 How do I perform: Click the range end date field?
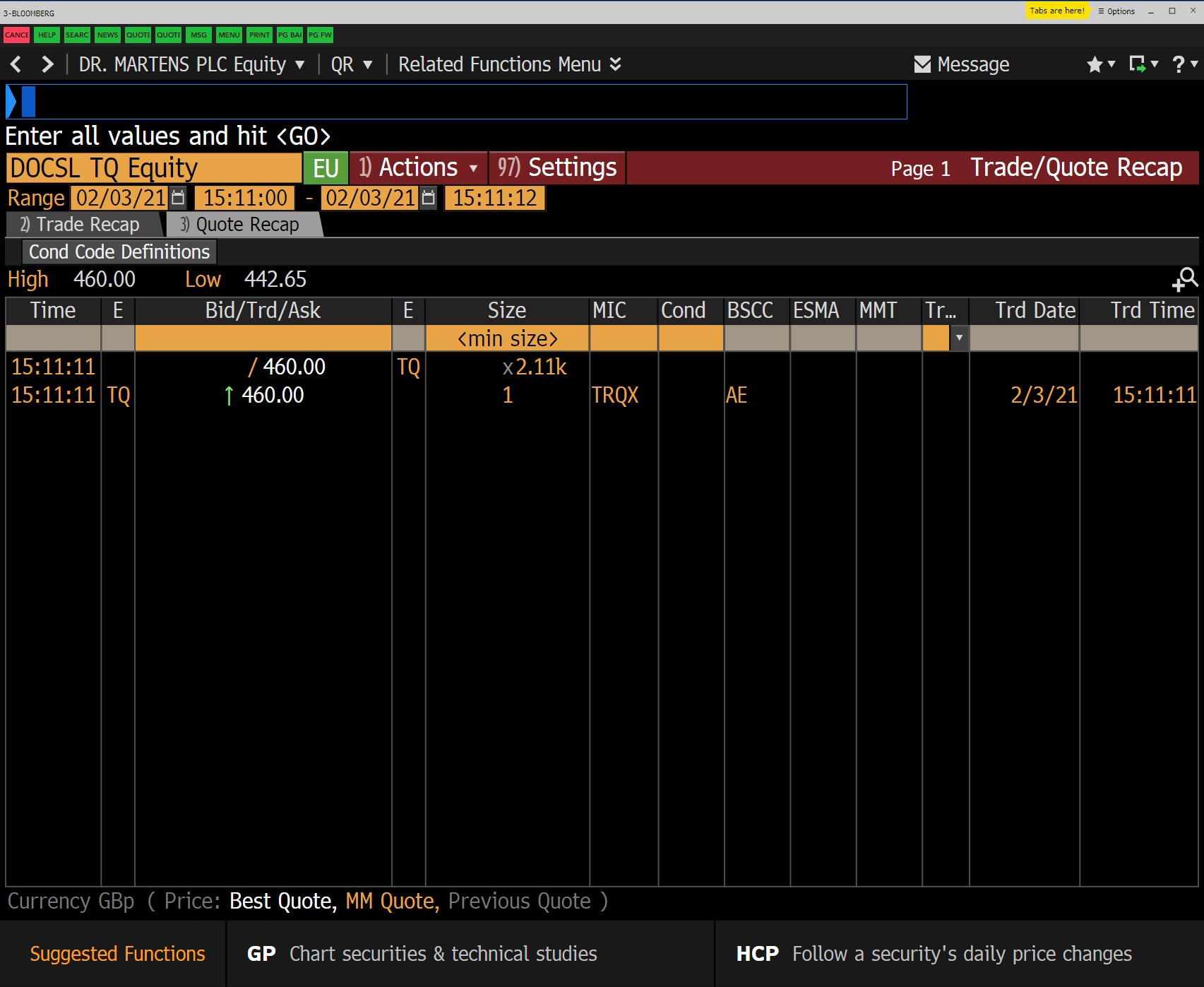coord(371,198)
